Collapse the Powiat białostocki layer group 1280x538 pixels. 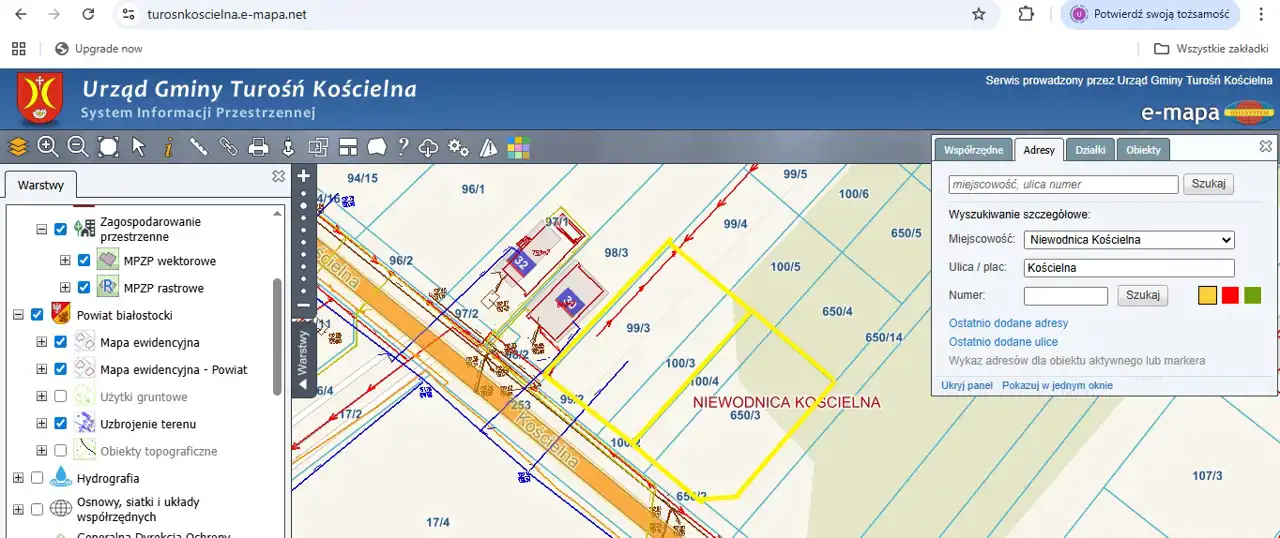18,315
